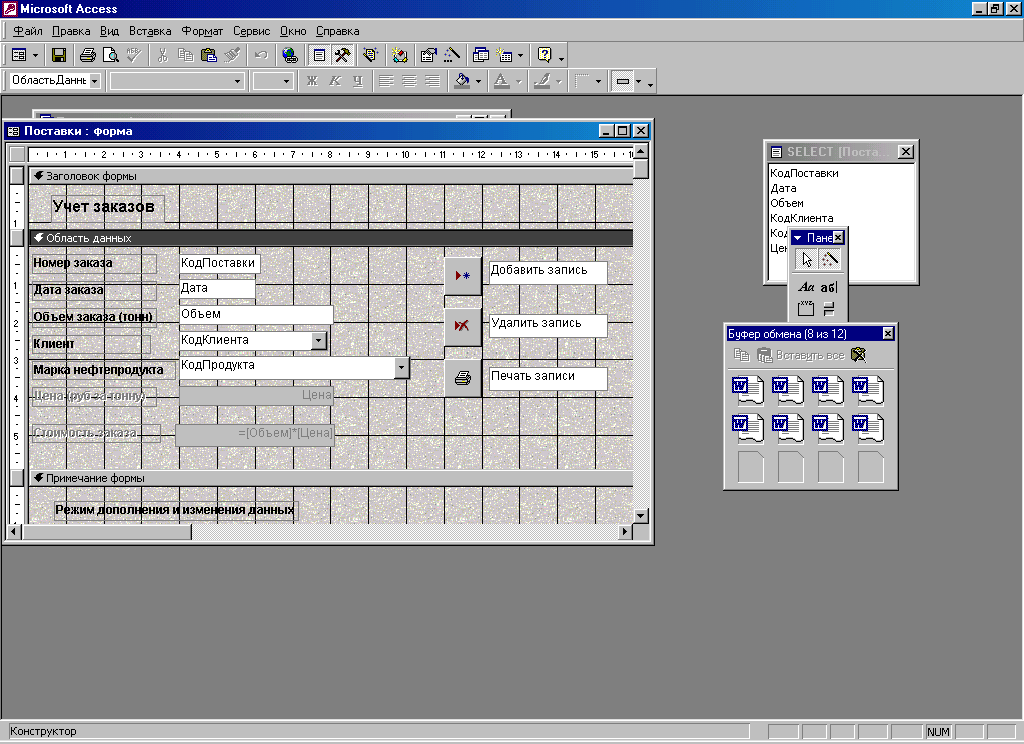The image size is (1024, 744).
Task: Open Print Preview from the toolbar
Action: tap(110, 55)
